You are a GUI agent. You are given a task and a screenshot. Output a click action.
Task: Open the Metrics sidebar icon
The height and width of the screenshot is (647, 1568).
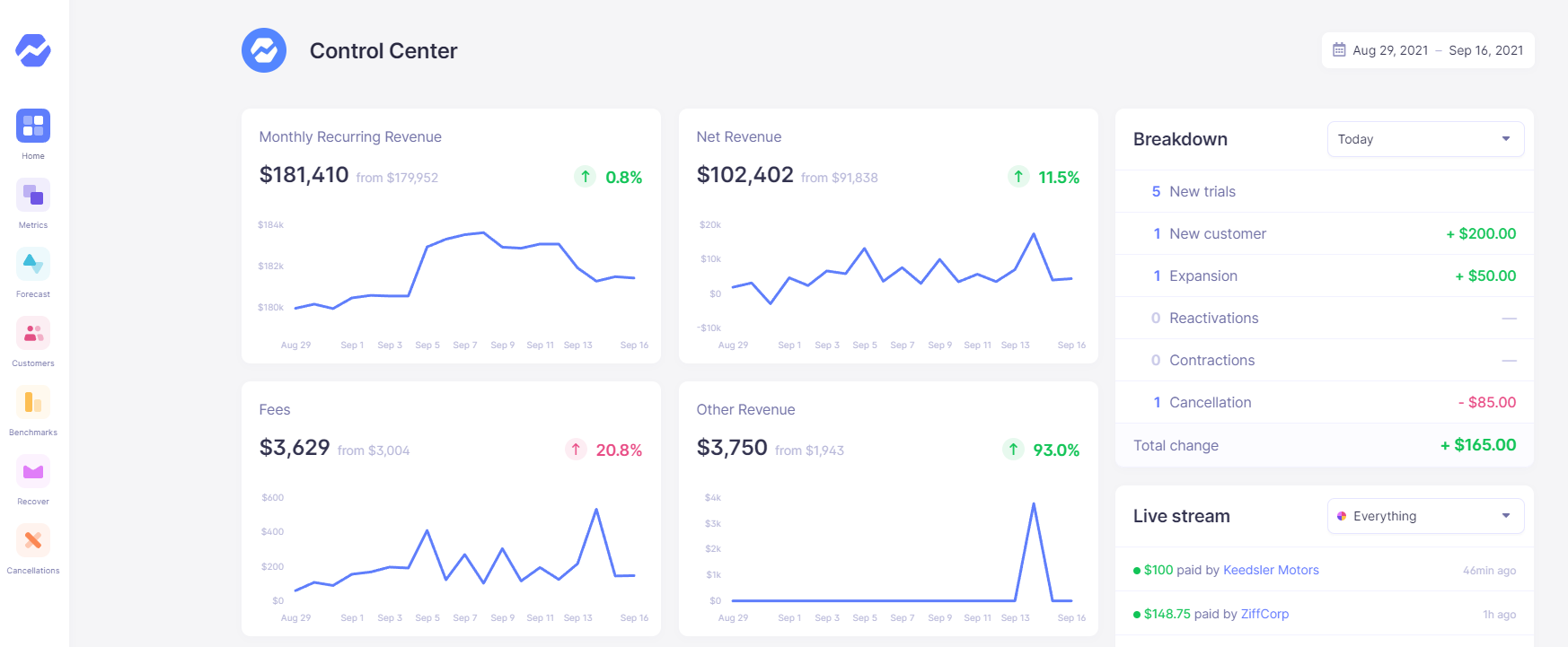(33, 195)
